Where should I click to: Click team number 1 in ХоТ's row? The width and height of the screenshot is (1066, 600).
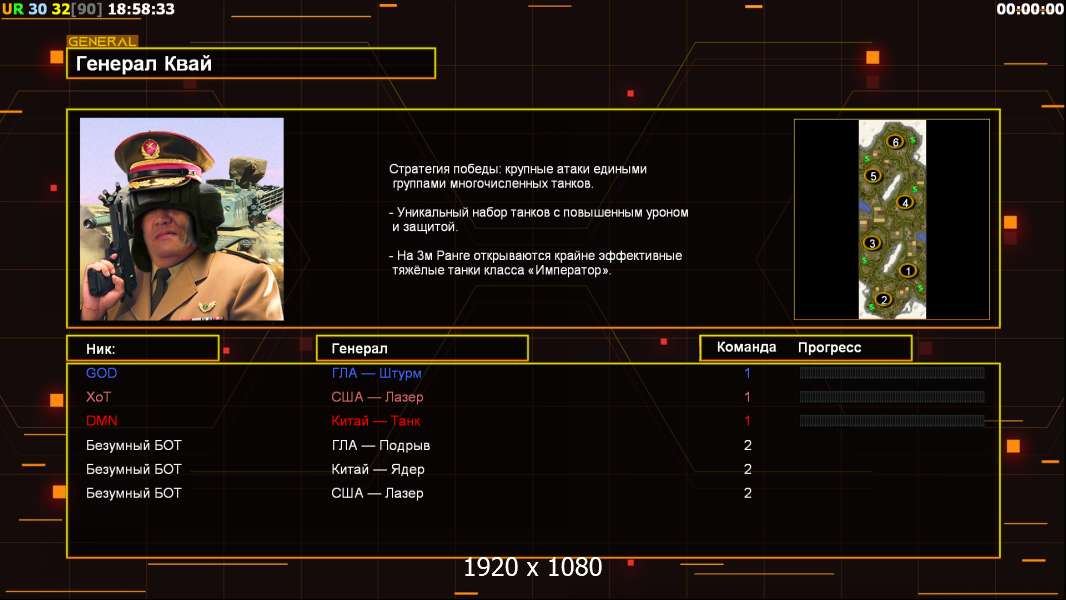(x=747, y=397)
